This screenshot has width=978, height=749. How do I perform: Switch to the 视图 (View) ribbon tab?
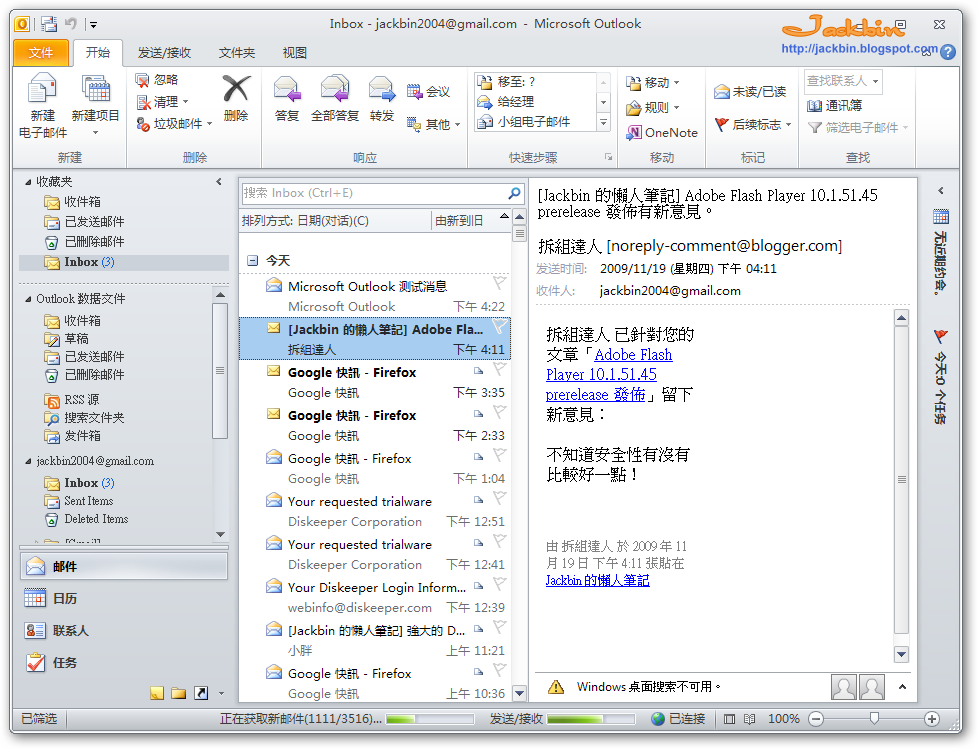(x=294, y=53)
